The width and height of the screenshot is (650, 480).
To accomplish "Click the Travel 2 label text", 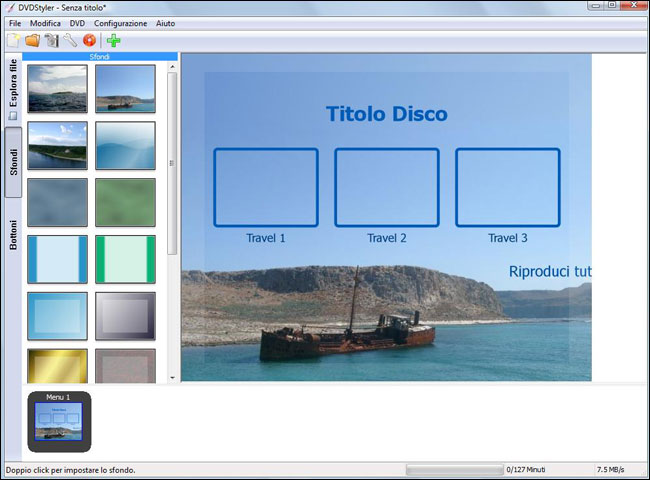I will point(387,238).
